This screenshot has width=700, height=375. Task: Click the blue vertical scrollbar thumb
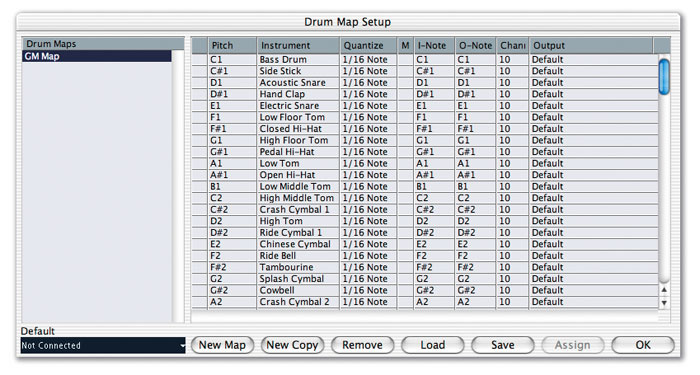point(664,77)
